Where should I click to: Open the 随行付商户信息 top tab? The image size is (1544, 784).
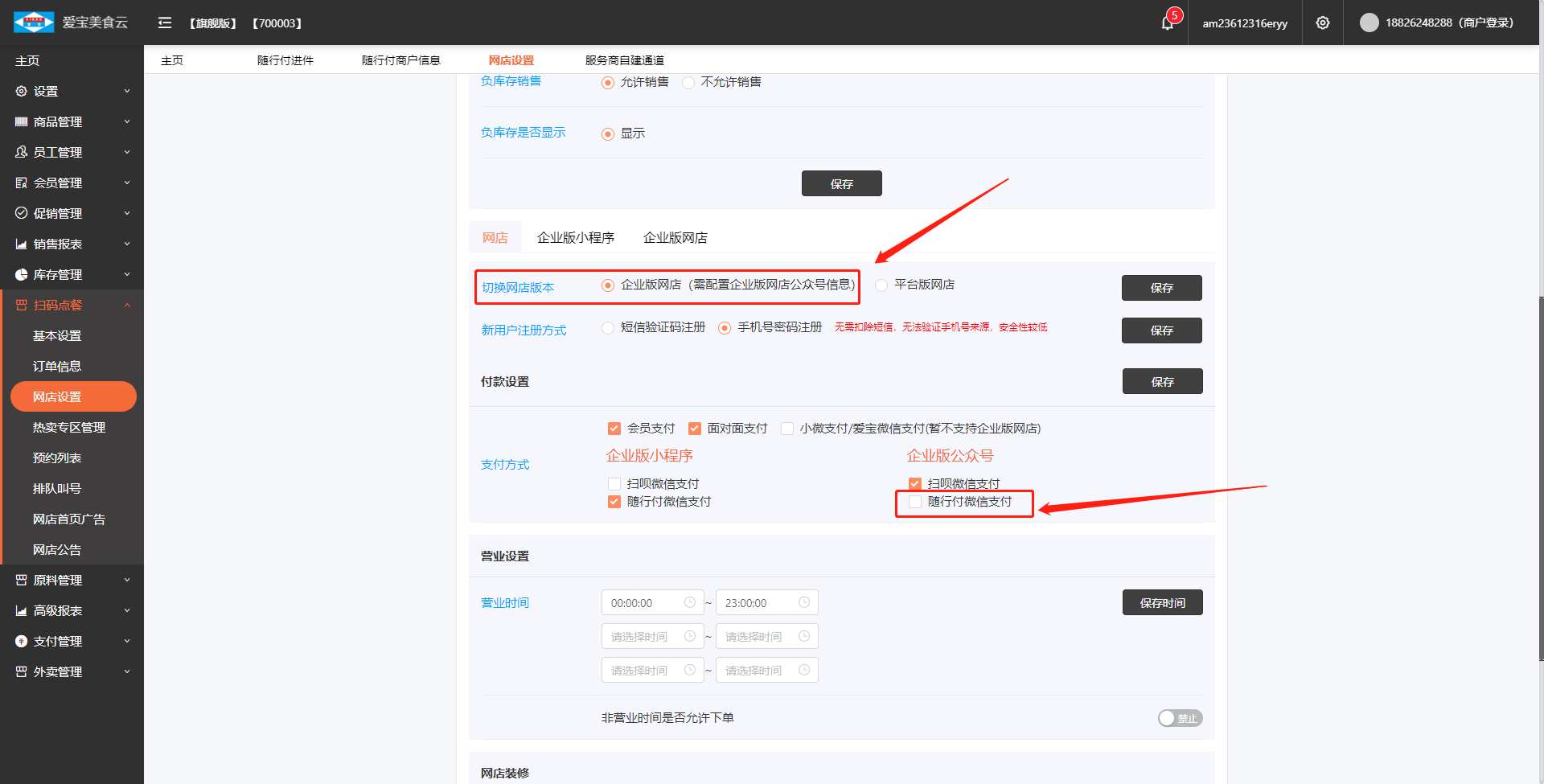point(401,60)
